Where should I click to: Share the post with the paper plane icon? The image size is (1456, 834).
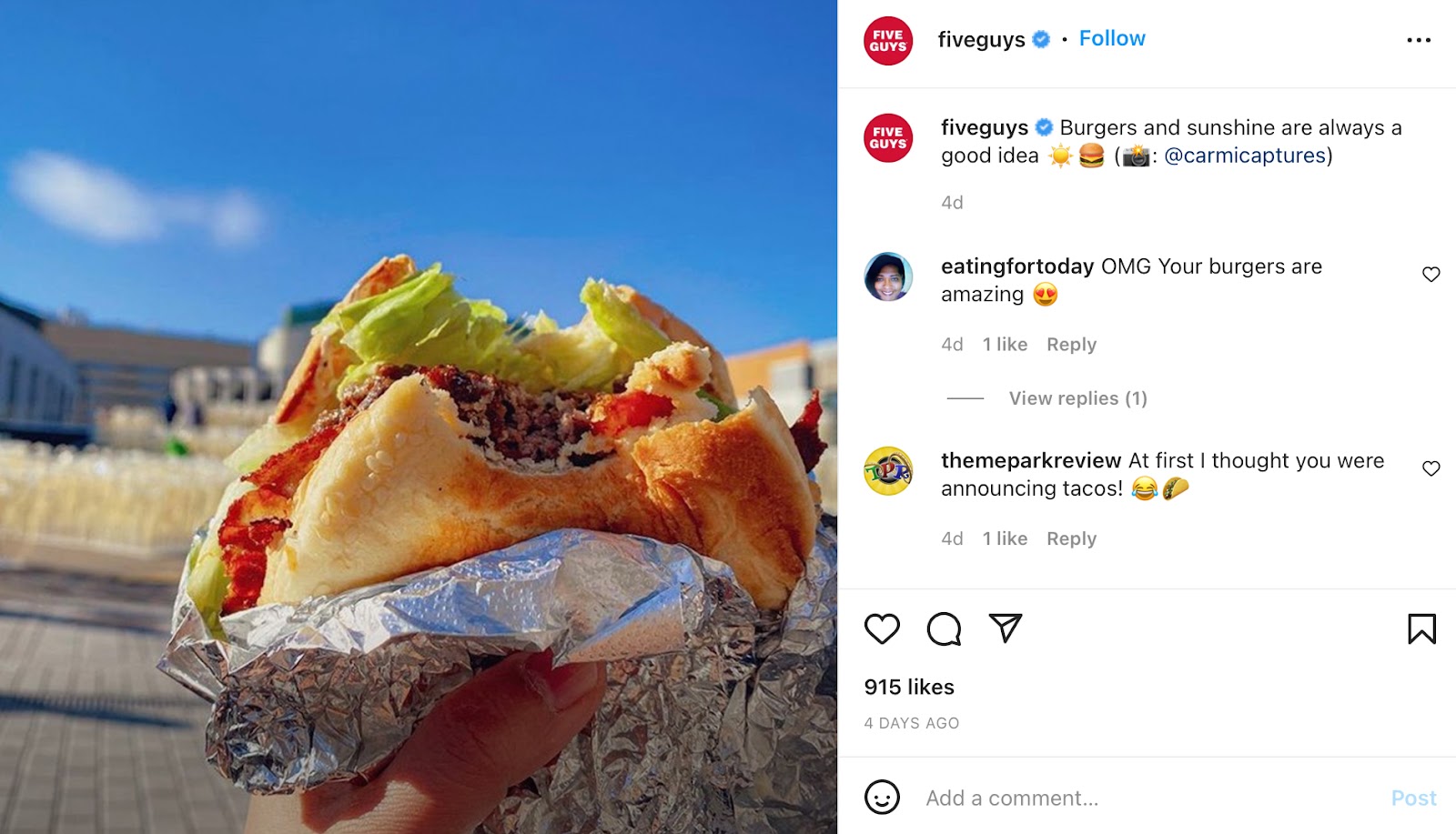(x=1006, y=628)
